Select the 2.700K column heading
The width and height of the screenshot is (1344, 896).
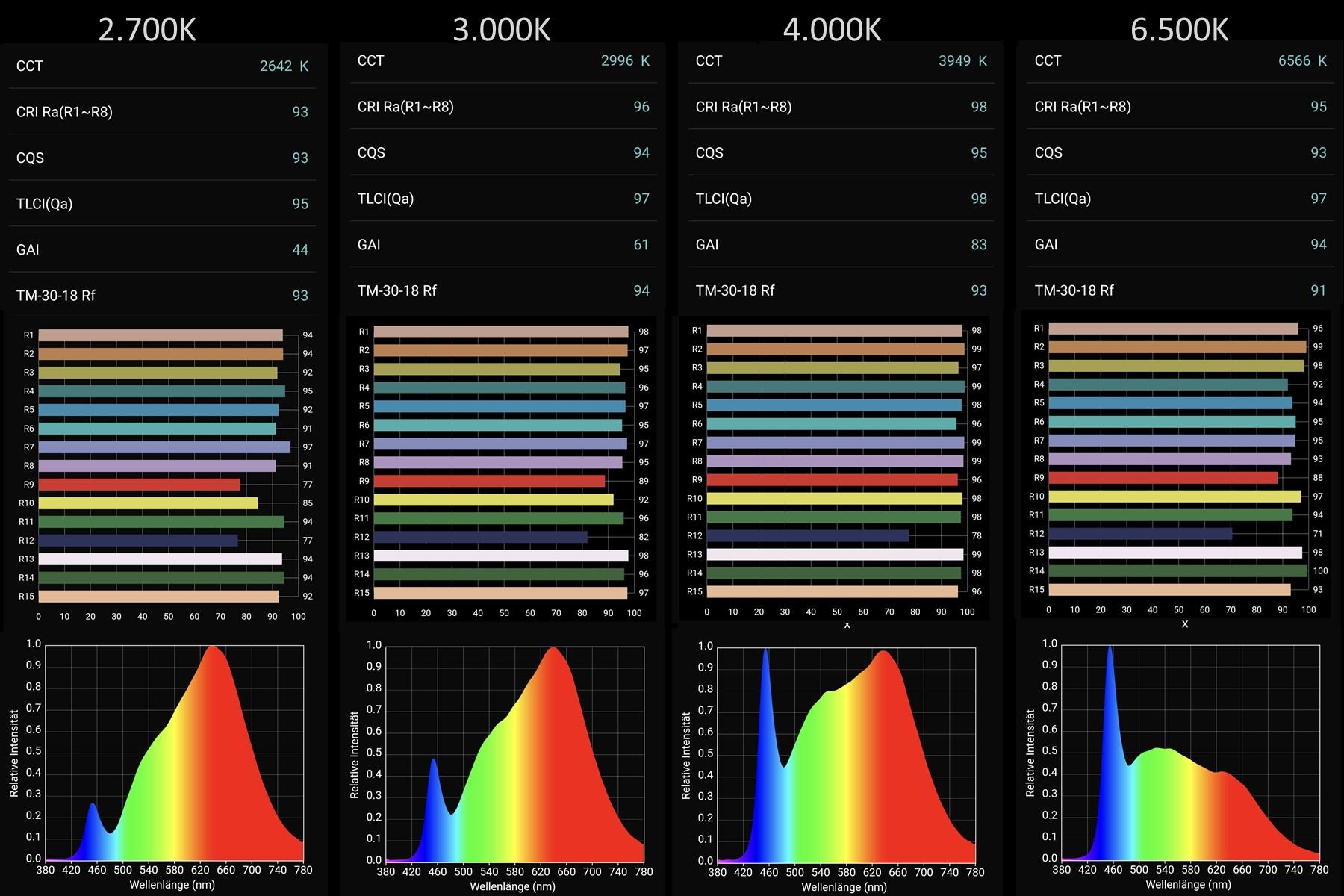[147, 30]
